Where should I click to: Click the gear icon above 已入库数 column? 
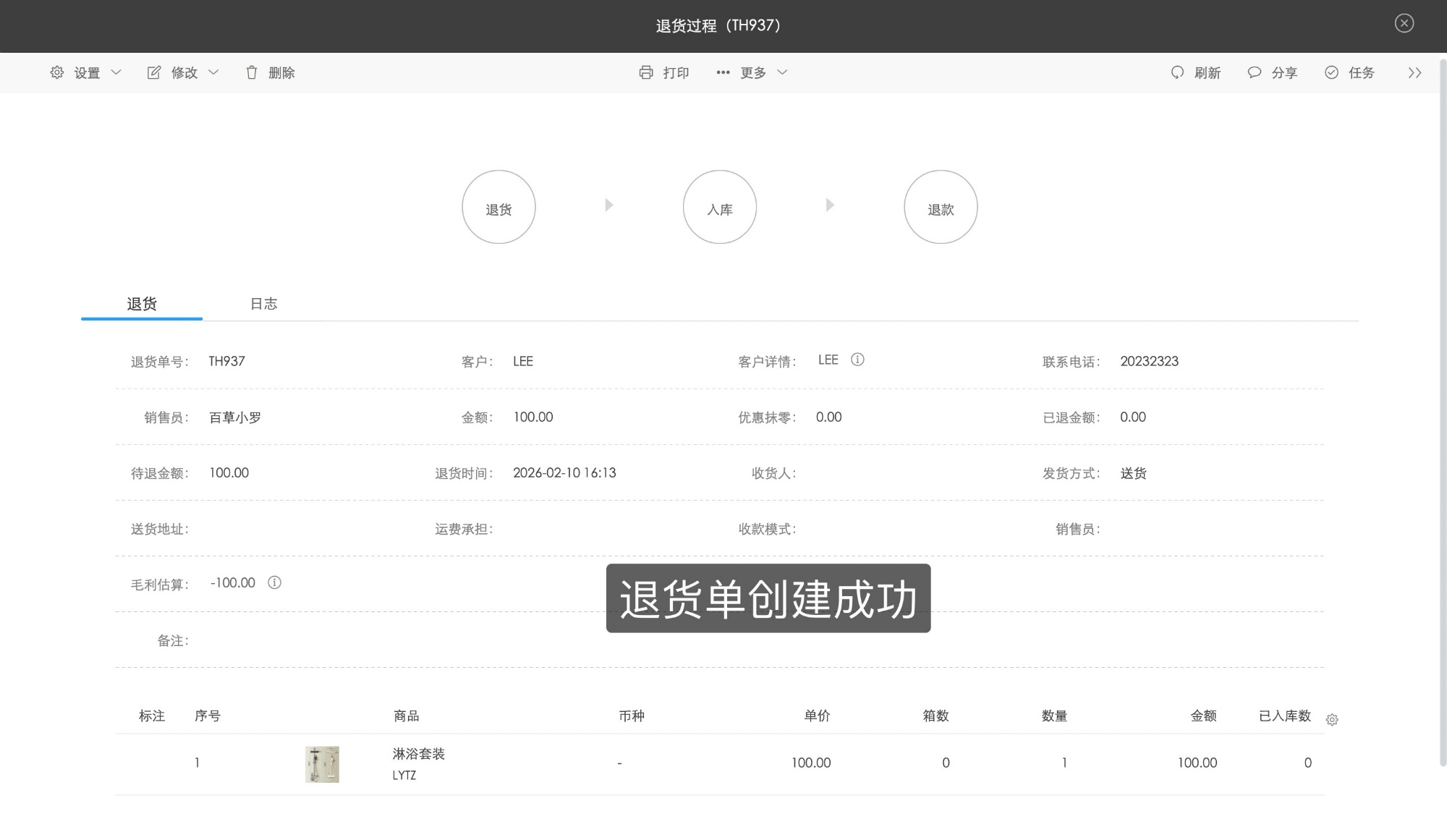click(1332, 720)
